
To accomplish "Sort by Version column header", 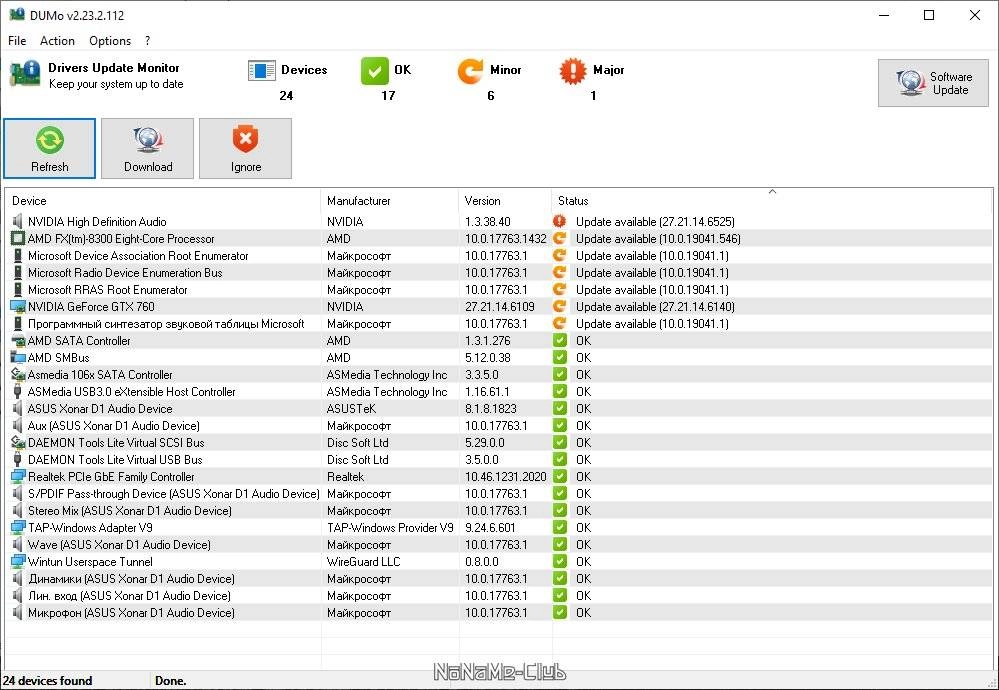I will pyautogui.click(x=505, y=201).
